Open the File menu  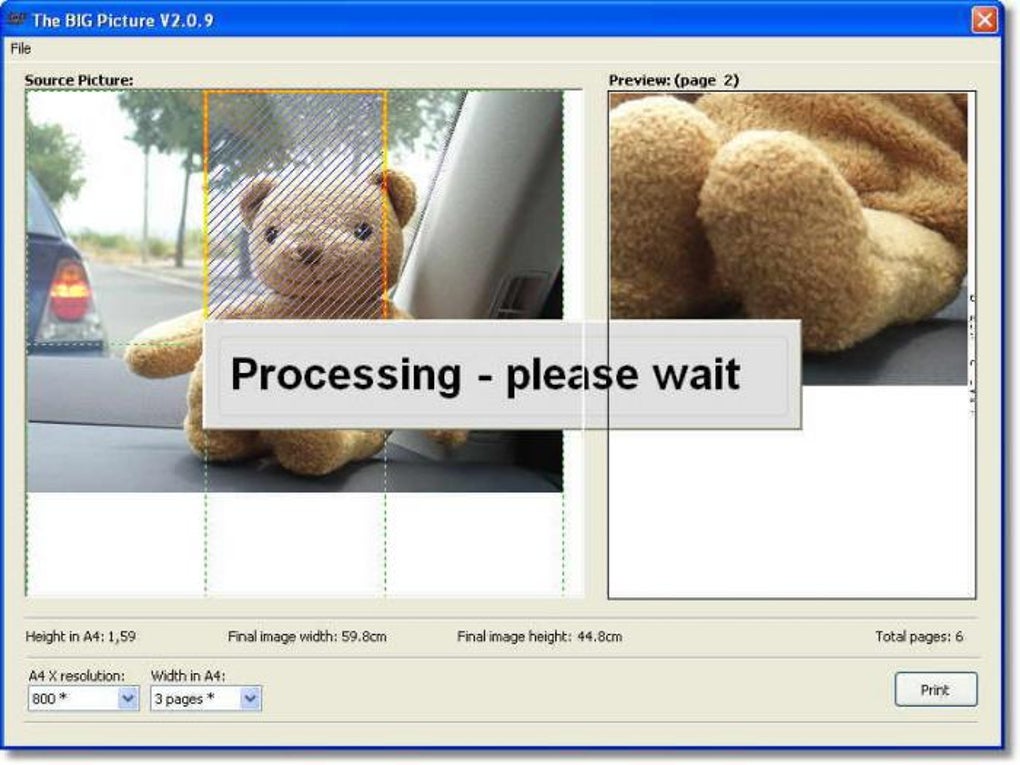coord(21,49)
